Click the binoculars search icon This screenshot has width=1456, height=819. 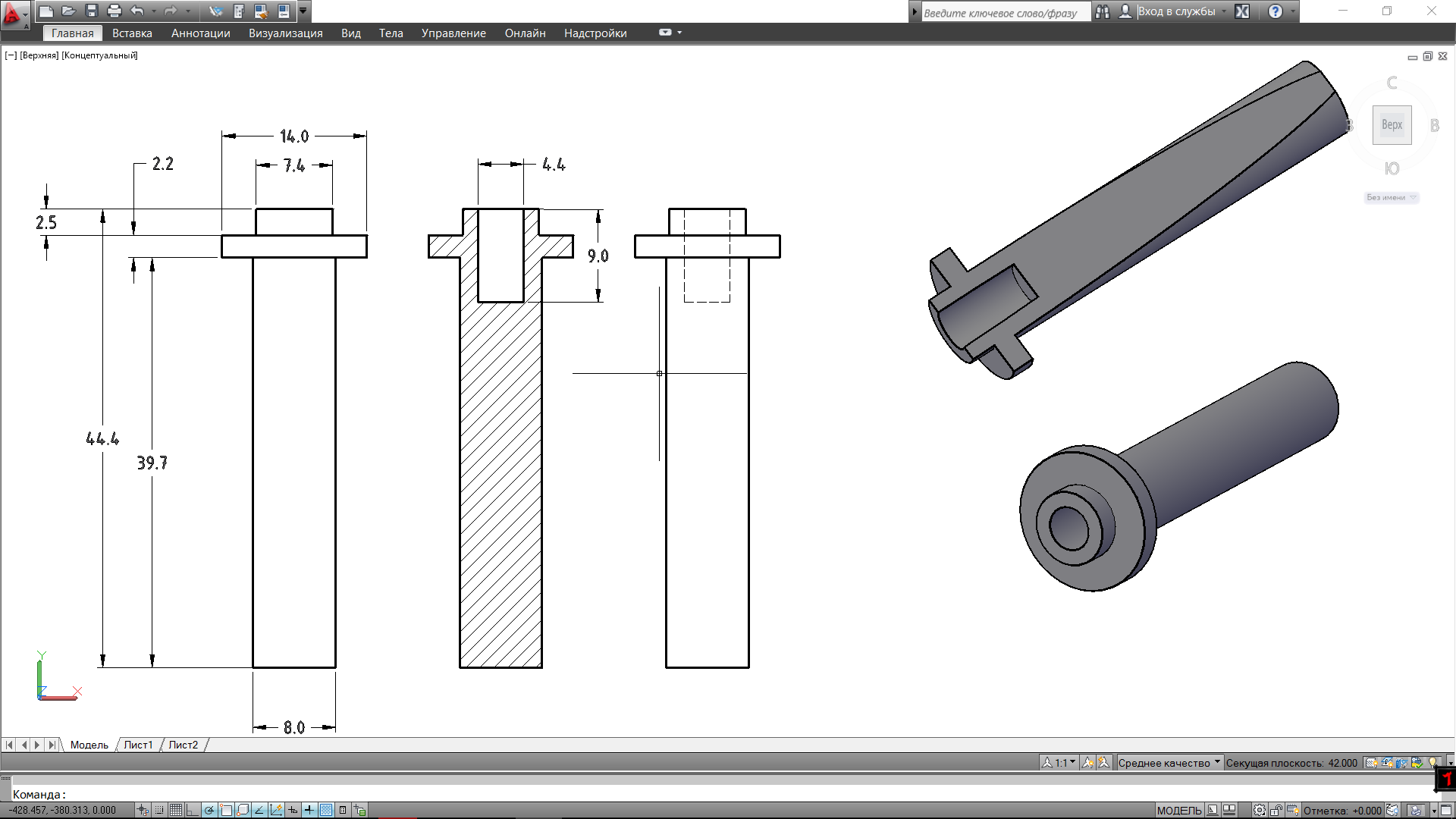[1103, 11]
